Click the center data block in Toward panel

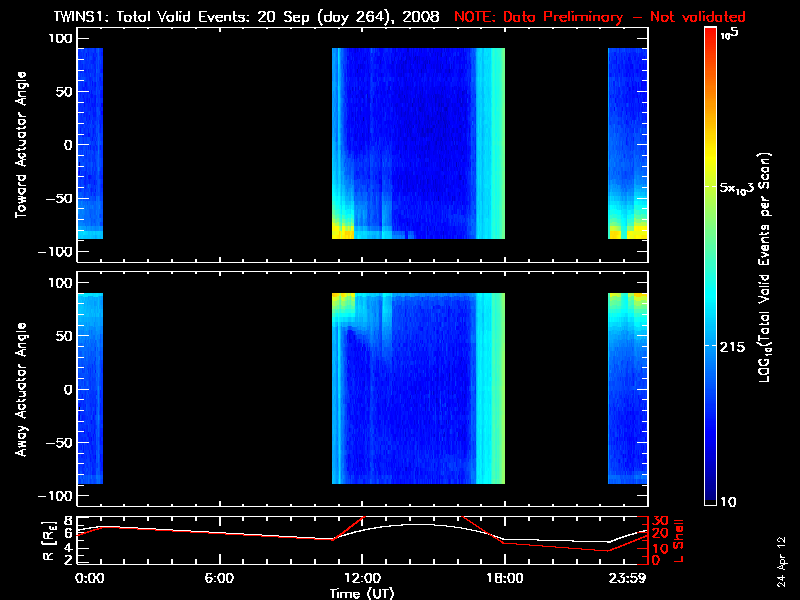point(418,144)
